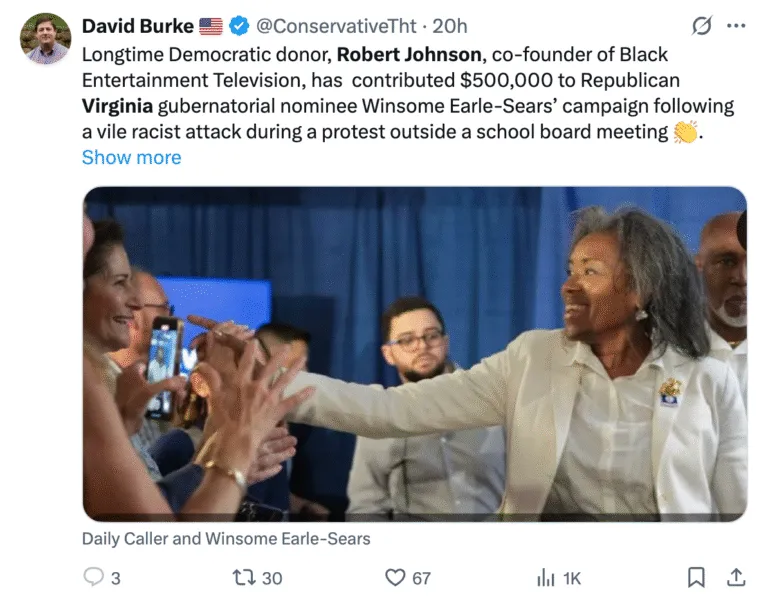This screenshot has width=768, height=605.
Task: Click the reply speech bubble icon
Action: point(94,577)
